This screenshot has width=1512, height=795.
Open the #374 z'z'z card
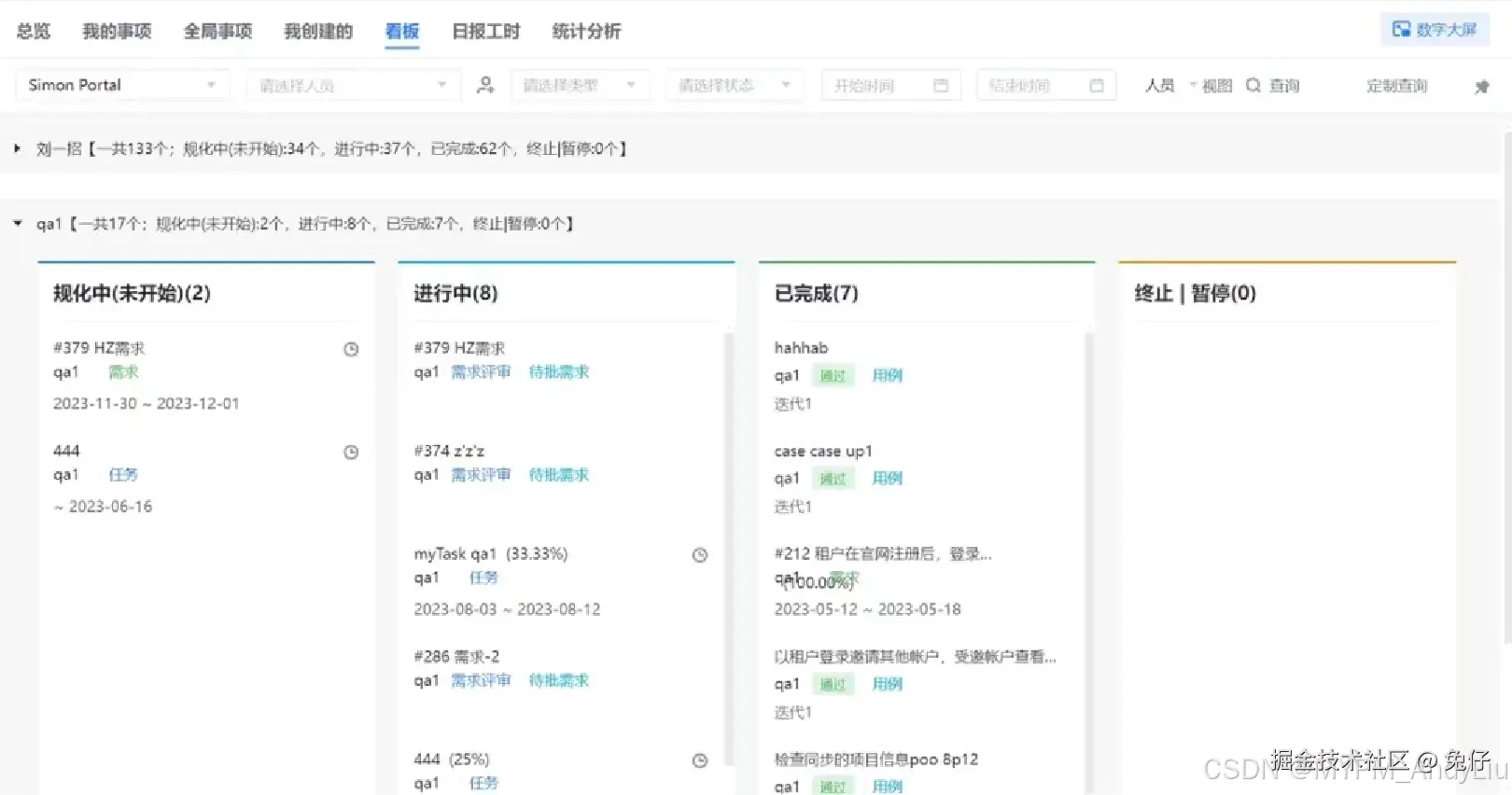coord(449,451)
